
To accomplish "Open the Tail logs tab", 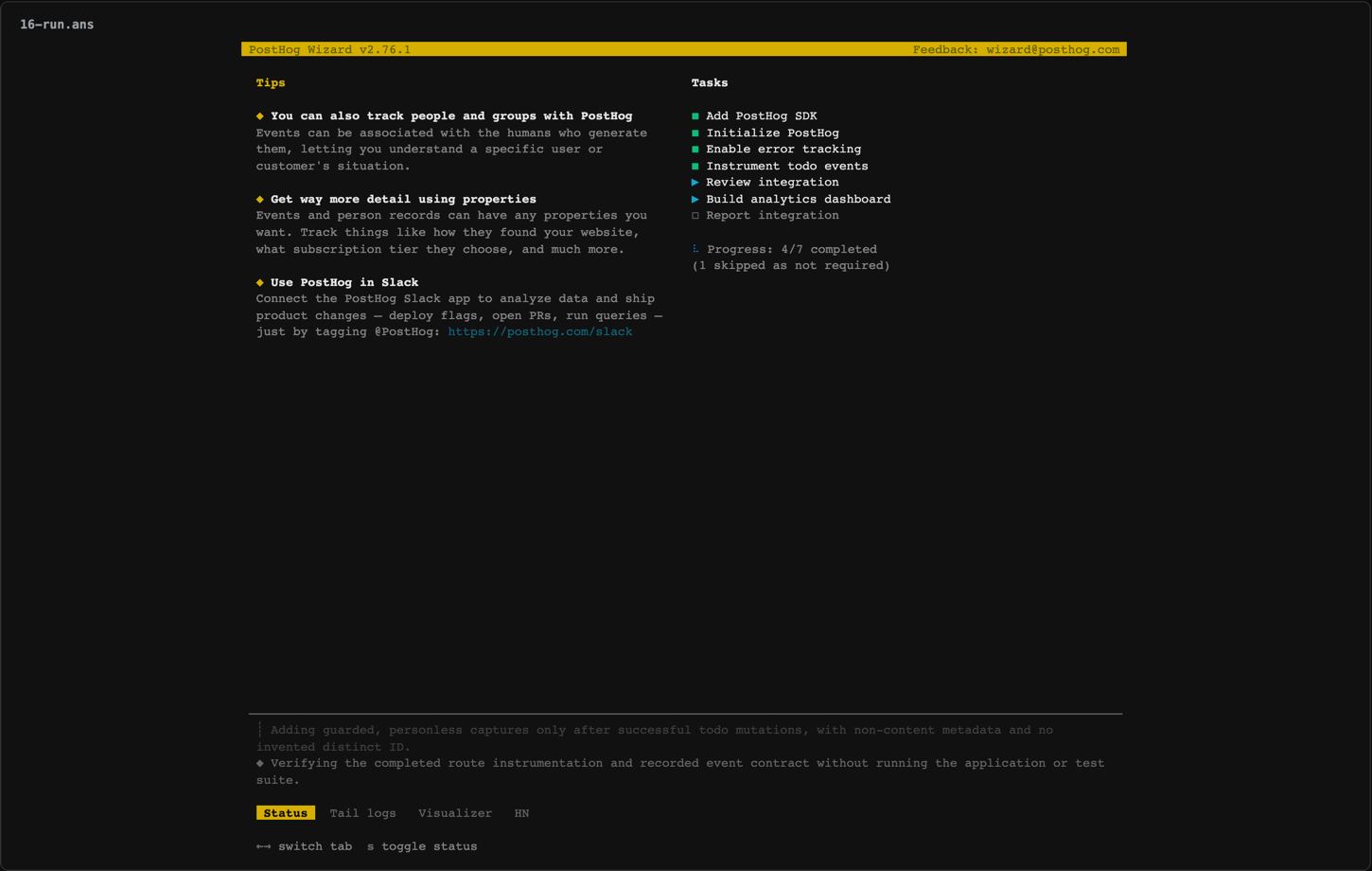I will (362, 813).
